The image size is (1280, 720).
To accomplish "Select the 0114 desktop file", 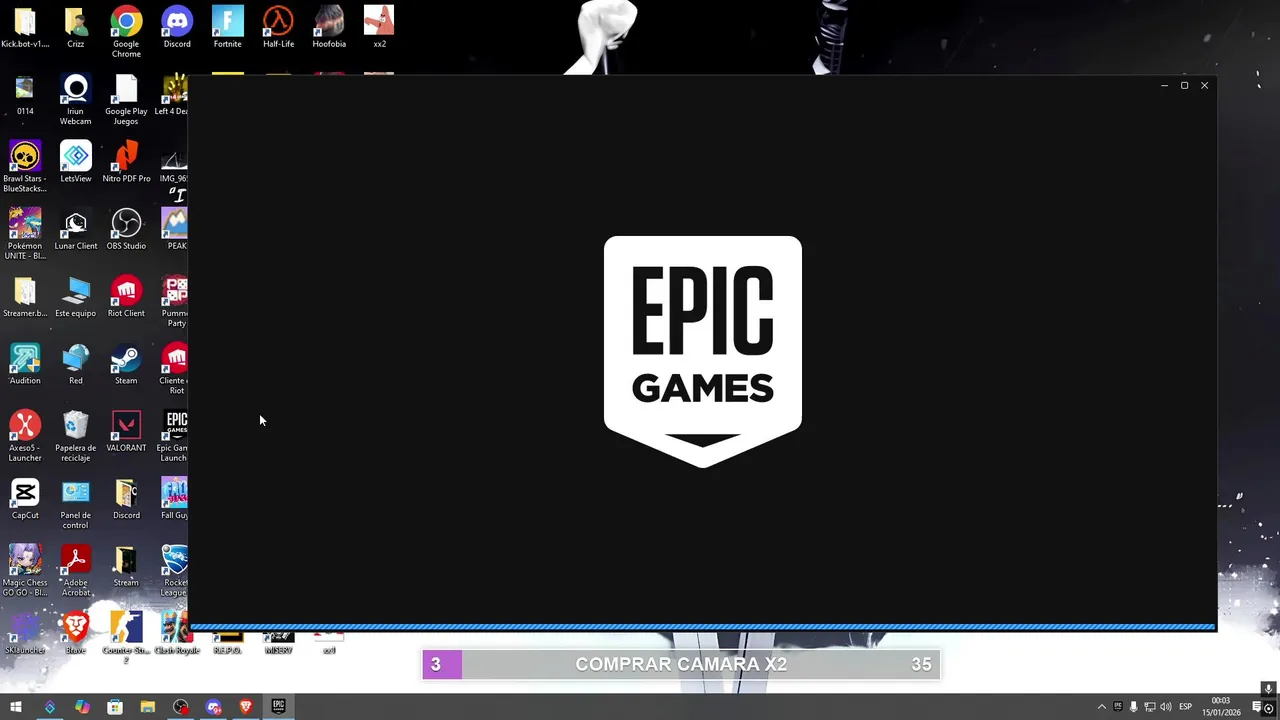I will pyautogui.click(x=25, y=95).
